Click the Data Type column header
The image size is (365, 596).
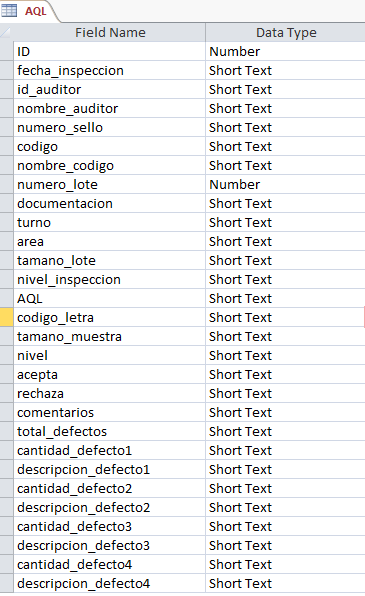pyautogui.click(x=286, y=32)
